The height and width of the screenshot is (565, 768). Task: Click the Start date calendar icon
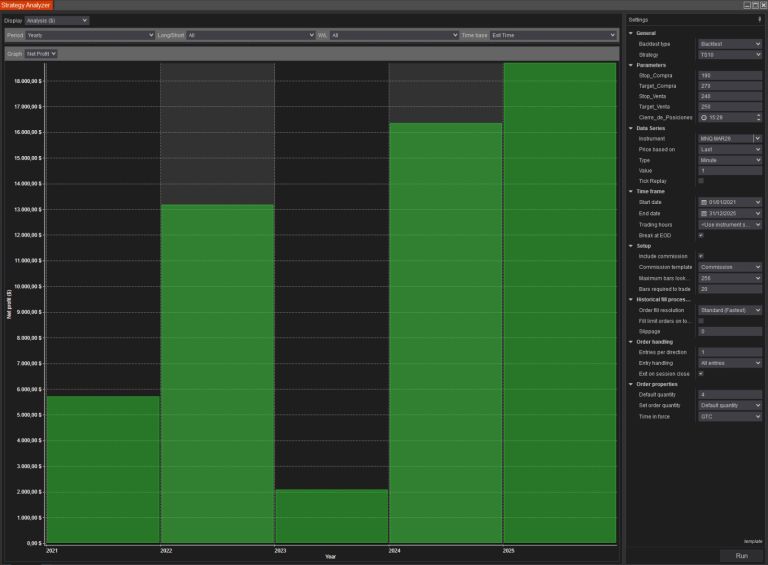click(x=704, y=202)
